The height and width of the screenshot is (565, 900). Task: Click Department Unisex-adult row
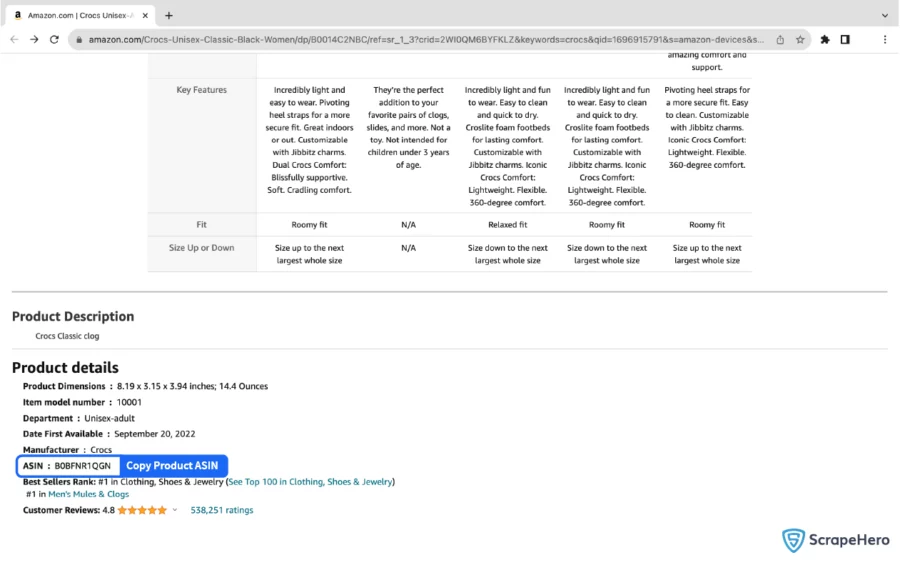[x=79, y=418]
